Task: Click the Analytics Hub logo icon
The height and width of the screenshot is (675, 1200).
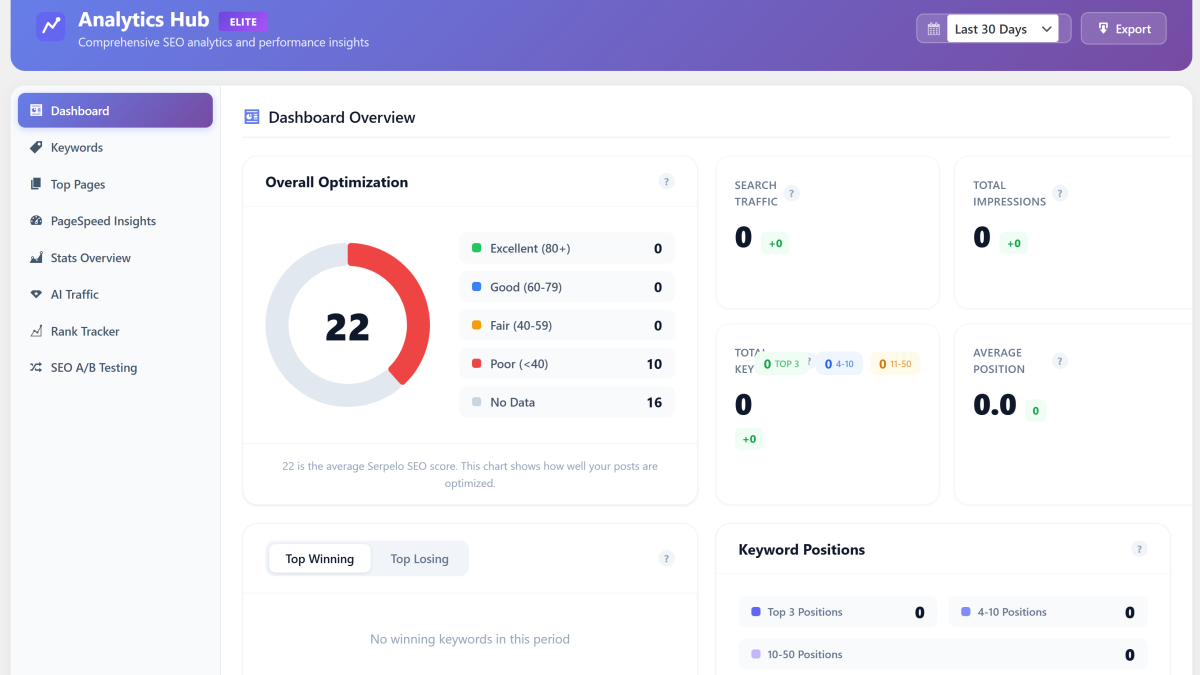Action: pyautogui.click(x=50, y=27)
